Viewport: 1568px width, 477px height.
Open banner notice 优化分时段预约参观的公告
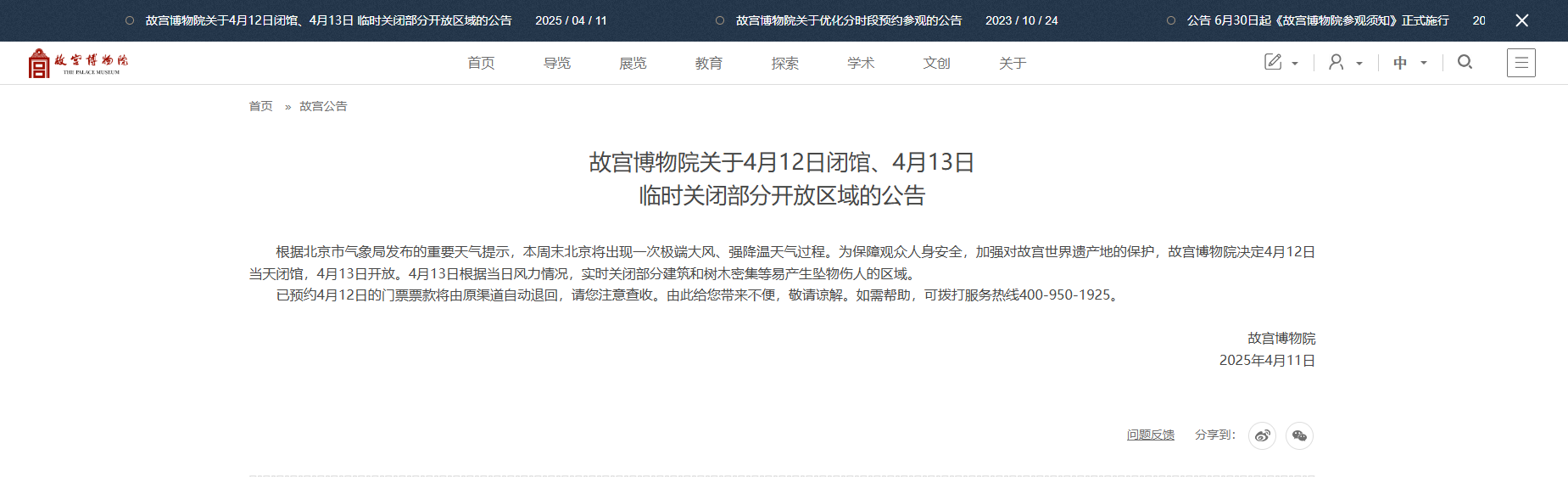(849, 20)
